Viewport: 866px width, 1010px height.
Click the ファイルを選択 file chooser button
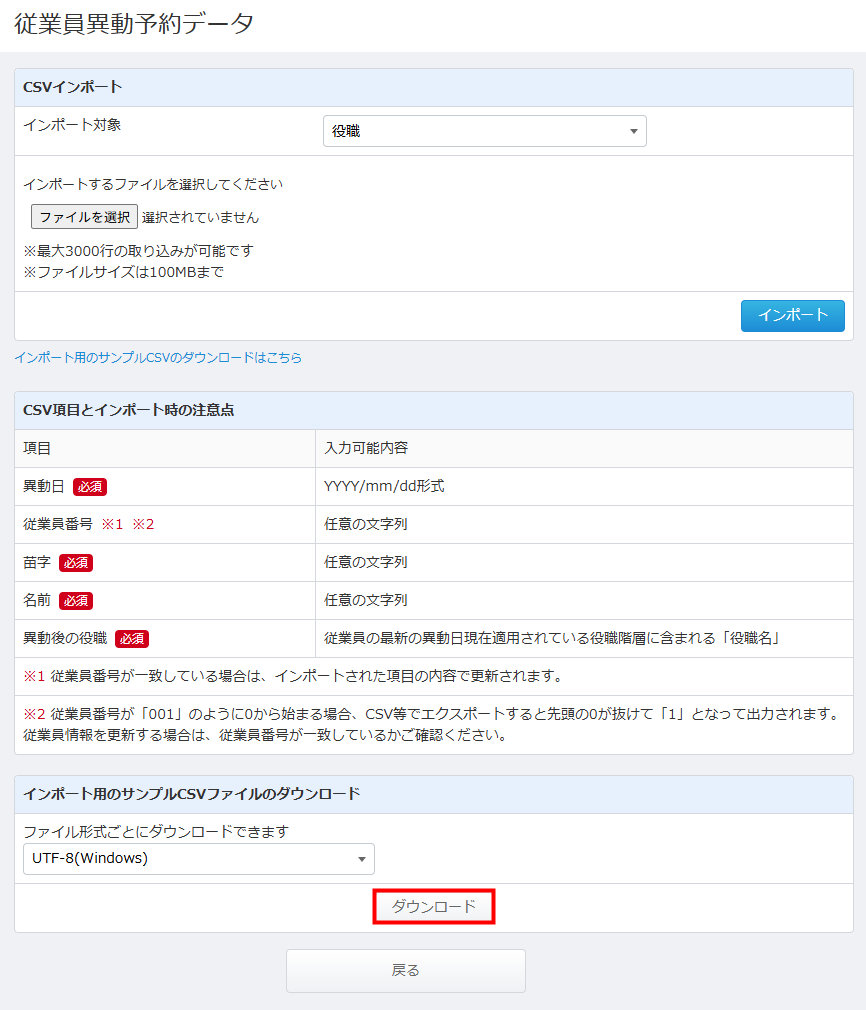(84, 217)
